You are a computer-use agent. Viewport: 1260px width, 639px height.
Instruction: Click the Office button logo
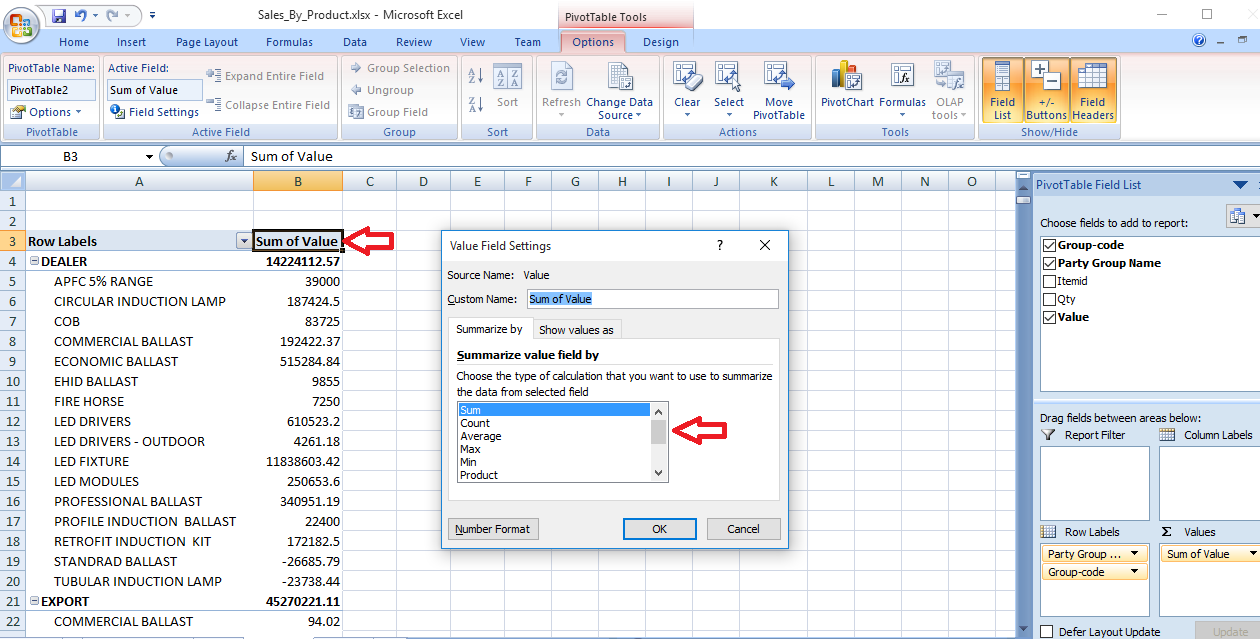[22, 24]
